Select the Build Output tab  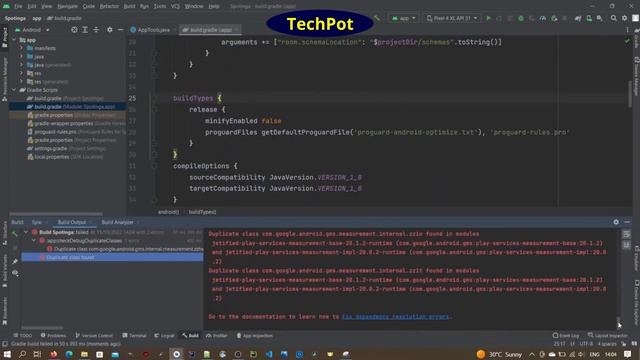point(72,222)
